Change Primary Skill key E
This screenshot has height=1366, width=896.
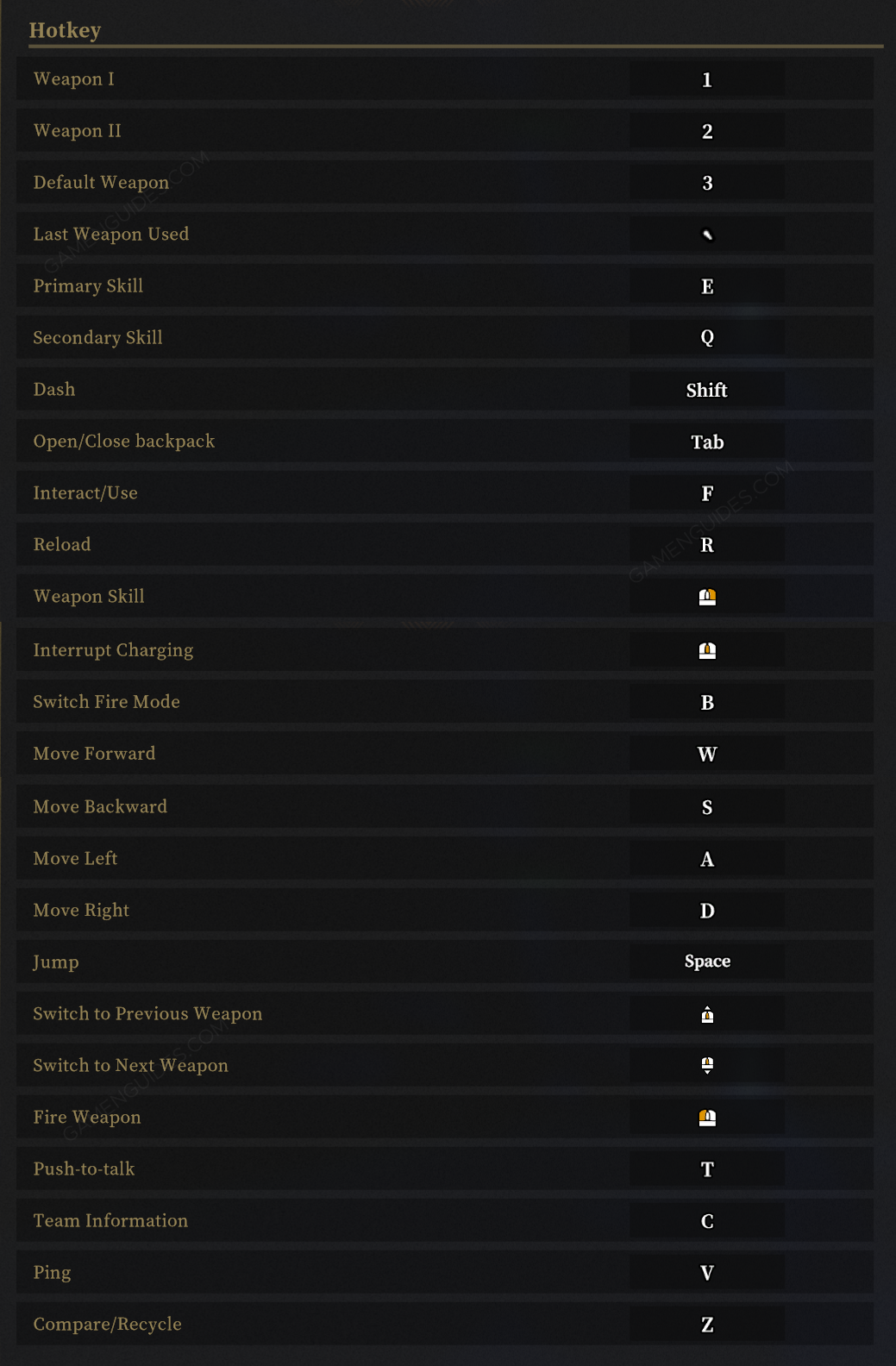coord(707,286)
